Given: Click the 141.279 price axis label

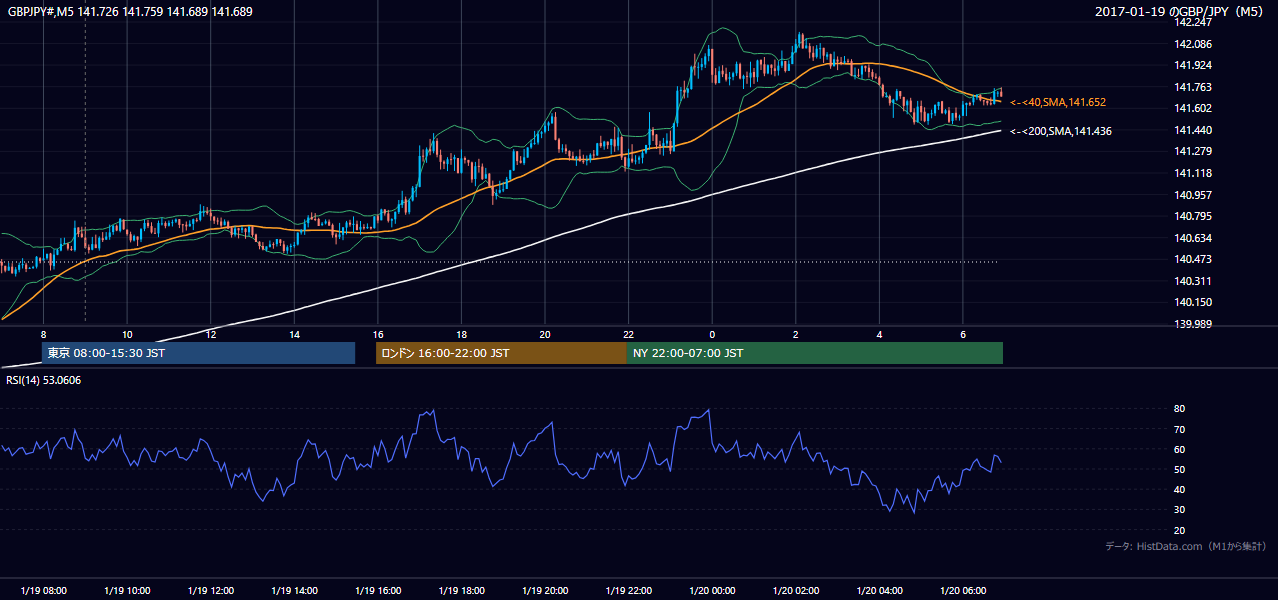Looking at the screenshot, I should pyautogui.click(x=1195, y=152).
